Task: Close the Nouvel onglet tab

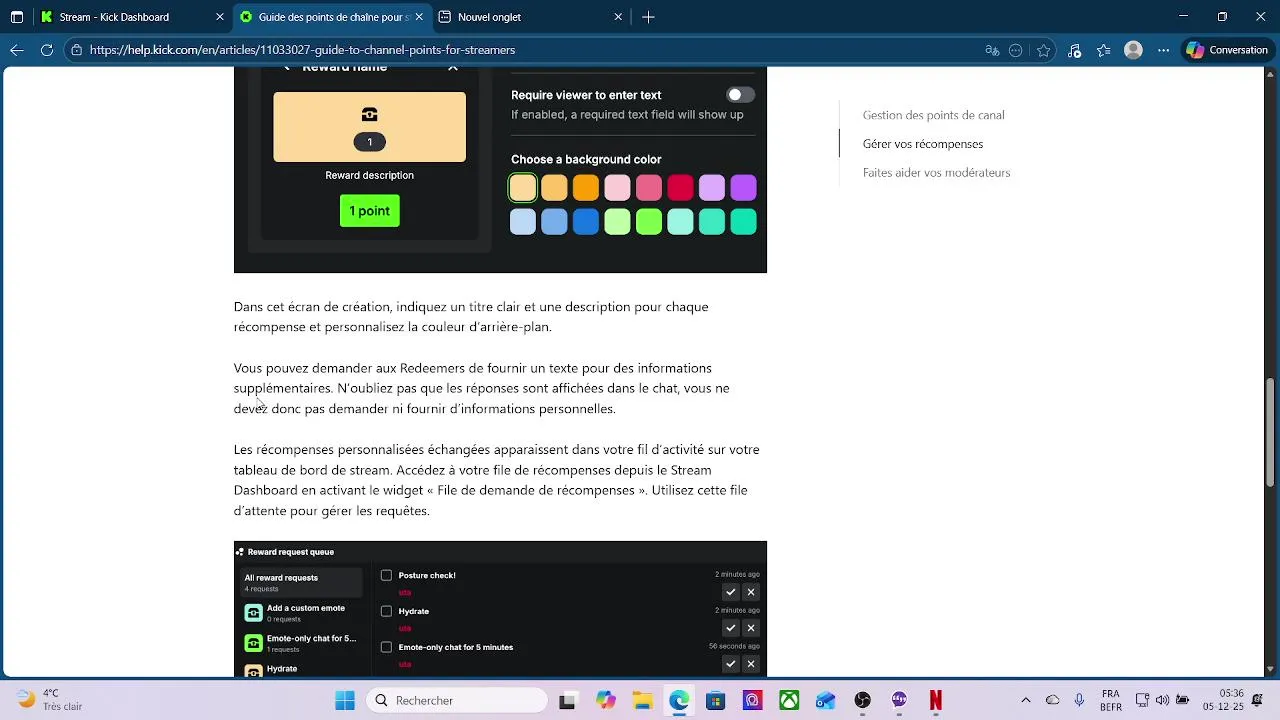Action: (618, 17)
